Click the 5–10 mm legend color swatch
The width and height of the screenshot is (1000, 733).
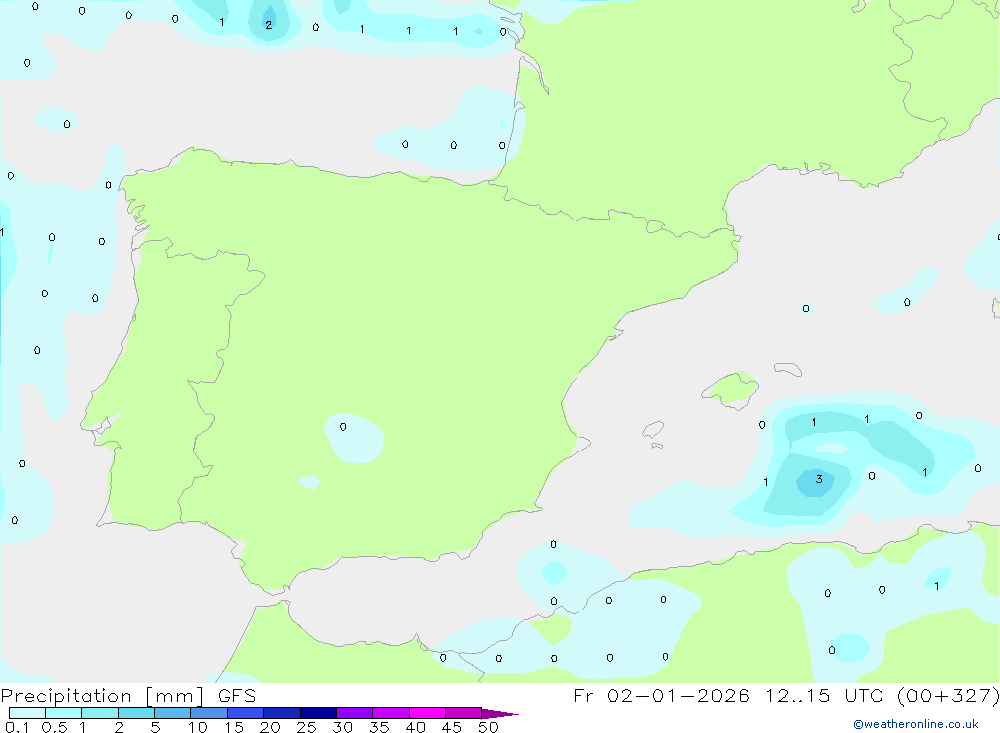coord(173,713)
